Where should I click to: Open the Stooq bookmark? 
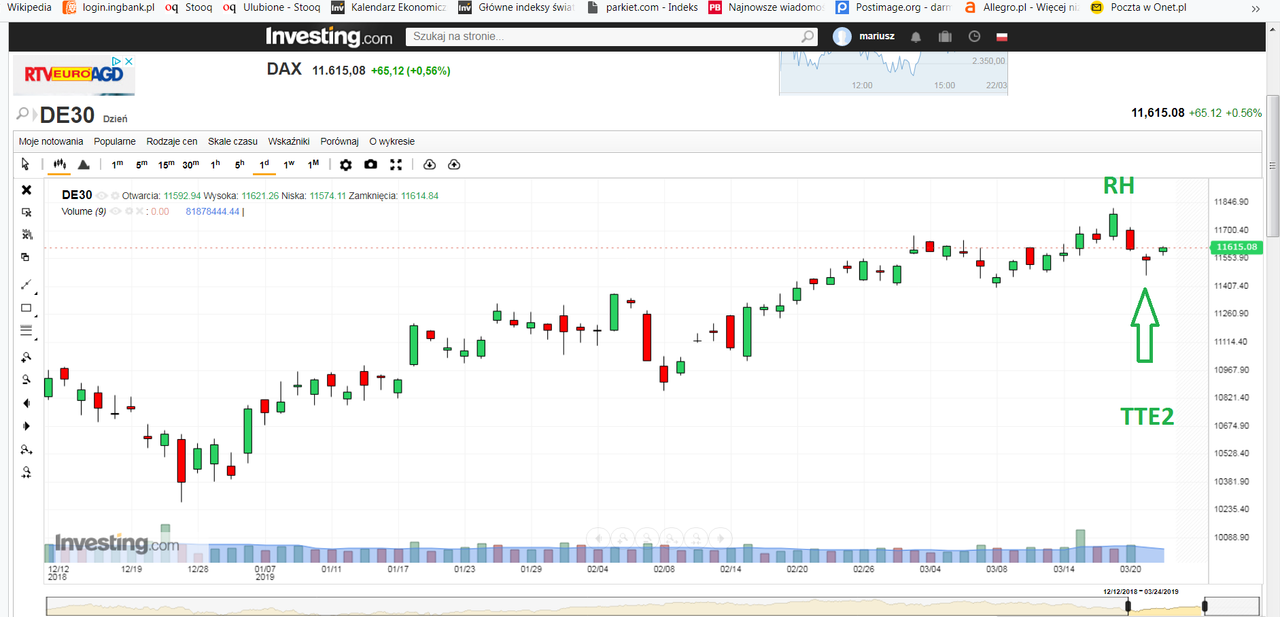189,7
